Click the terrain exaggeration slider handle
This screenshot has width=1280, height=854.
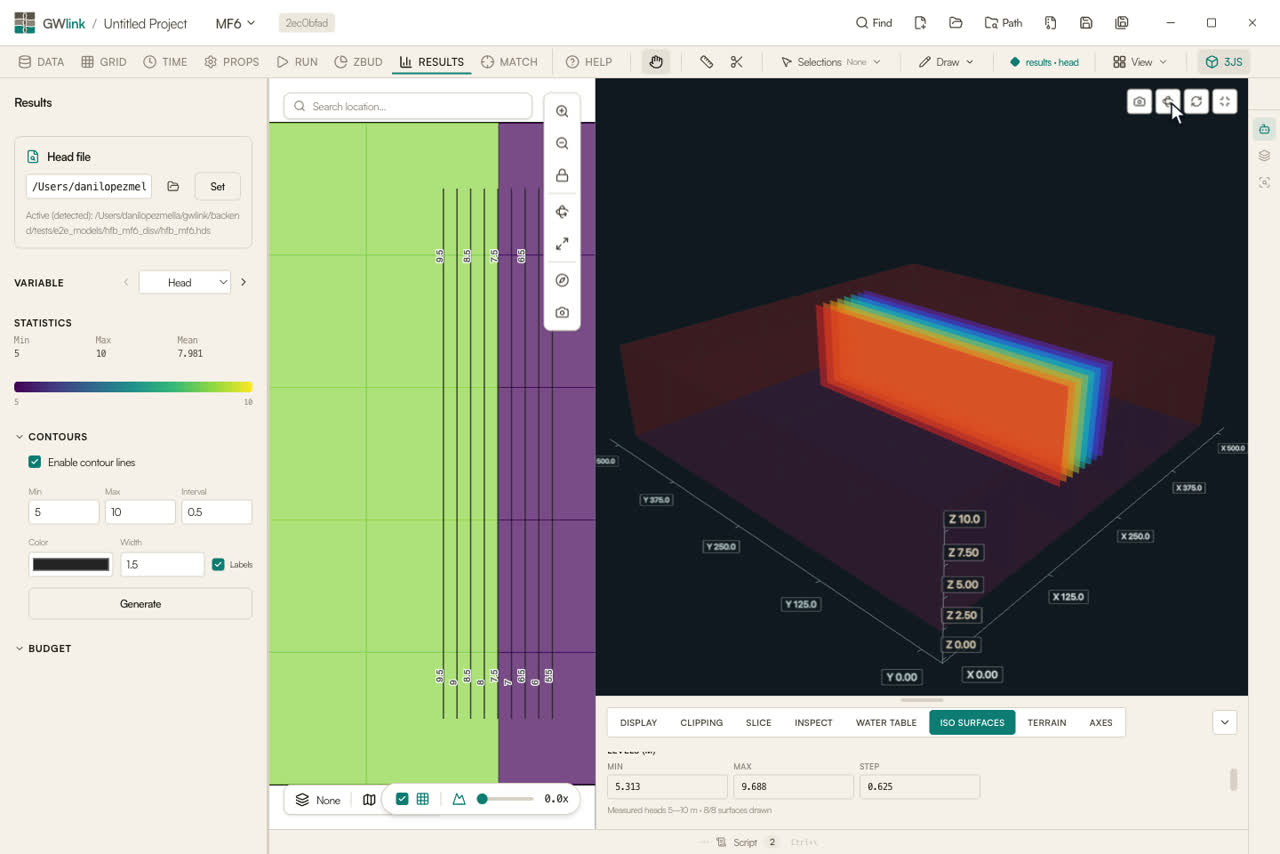[482, 799]
